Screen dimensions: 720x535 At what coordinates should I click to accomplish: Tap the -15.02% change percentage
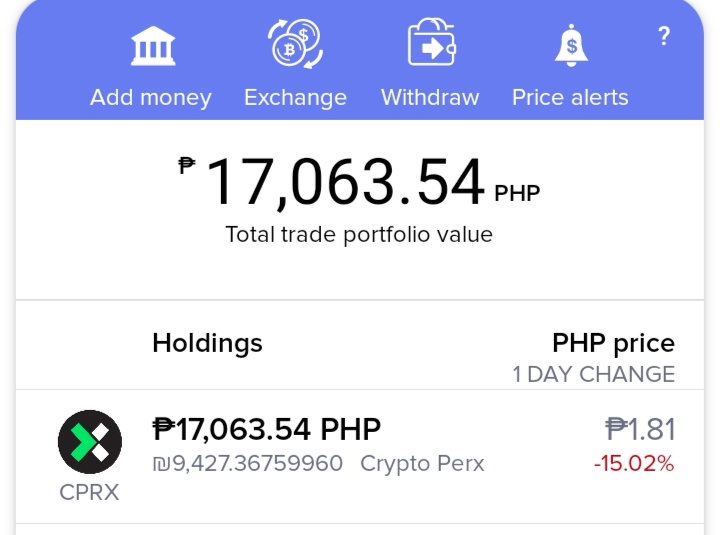634,463
